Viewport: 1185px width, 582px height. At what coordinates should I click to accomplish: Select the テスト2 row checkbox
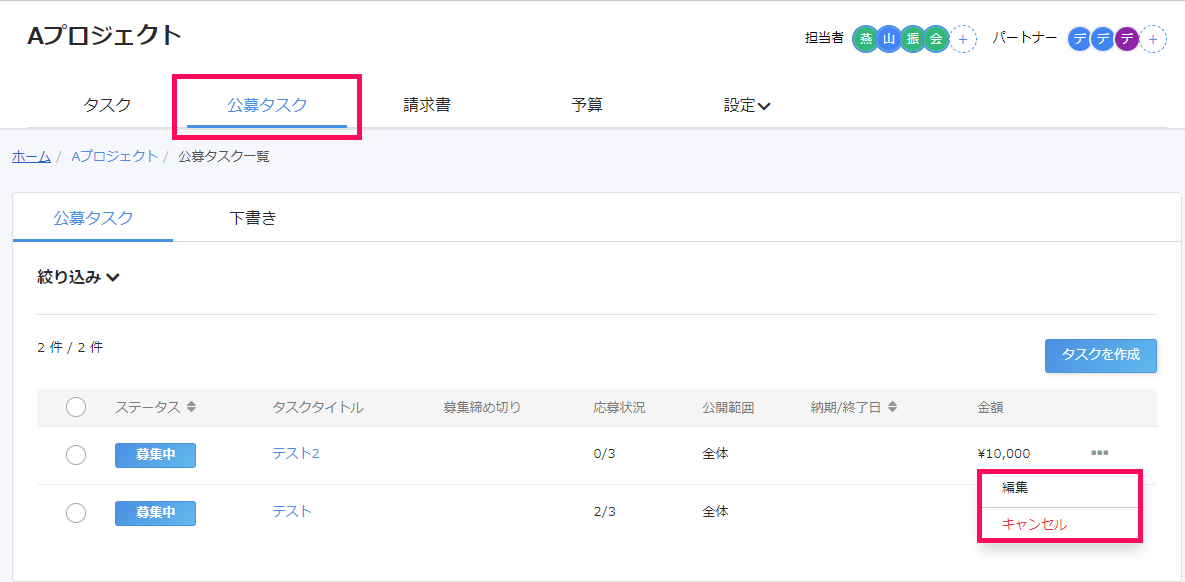(76, 455)
